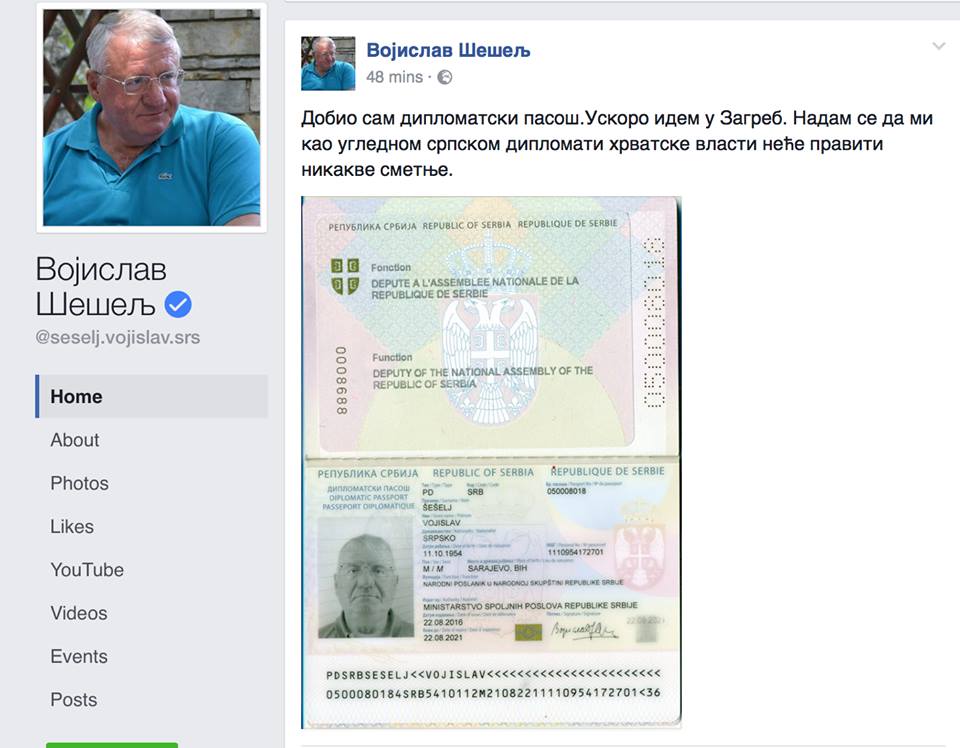Click the green button below sidebar

point(112,745)
